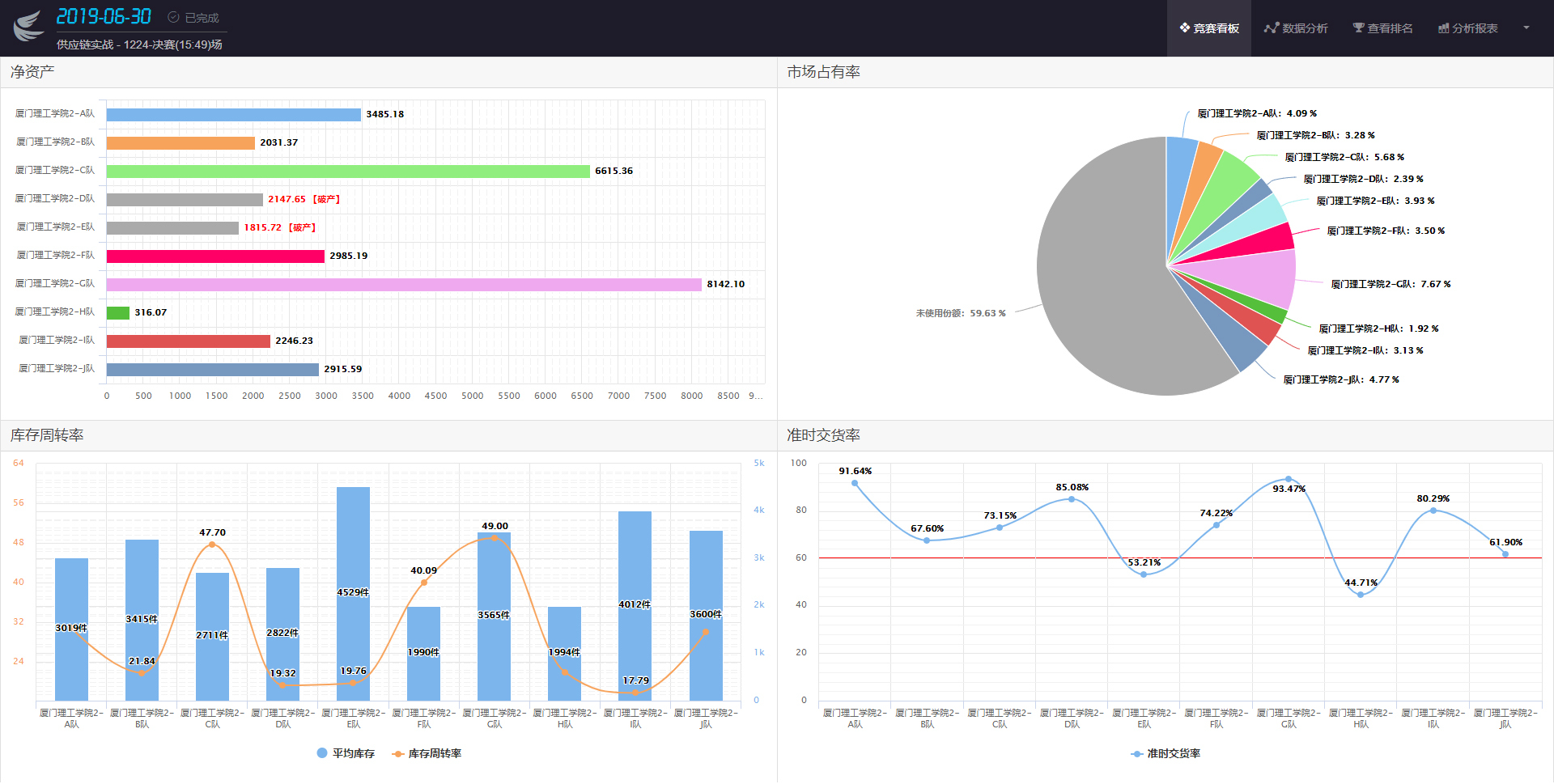
Task: Open the 数据分析 tab
Action: click(1296, 28)
